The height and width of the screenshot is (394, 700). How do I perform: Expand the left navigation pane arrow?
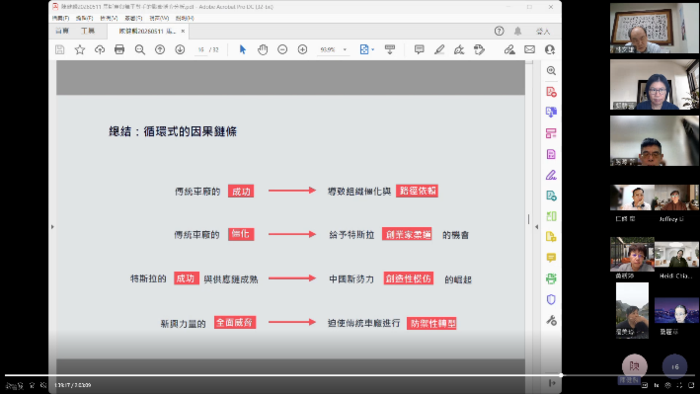[x=52, y=227]
